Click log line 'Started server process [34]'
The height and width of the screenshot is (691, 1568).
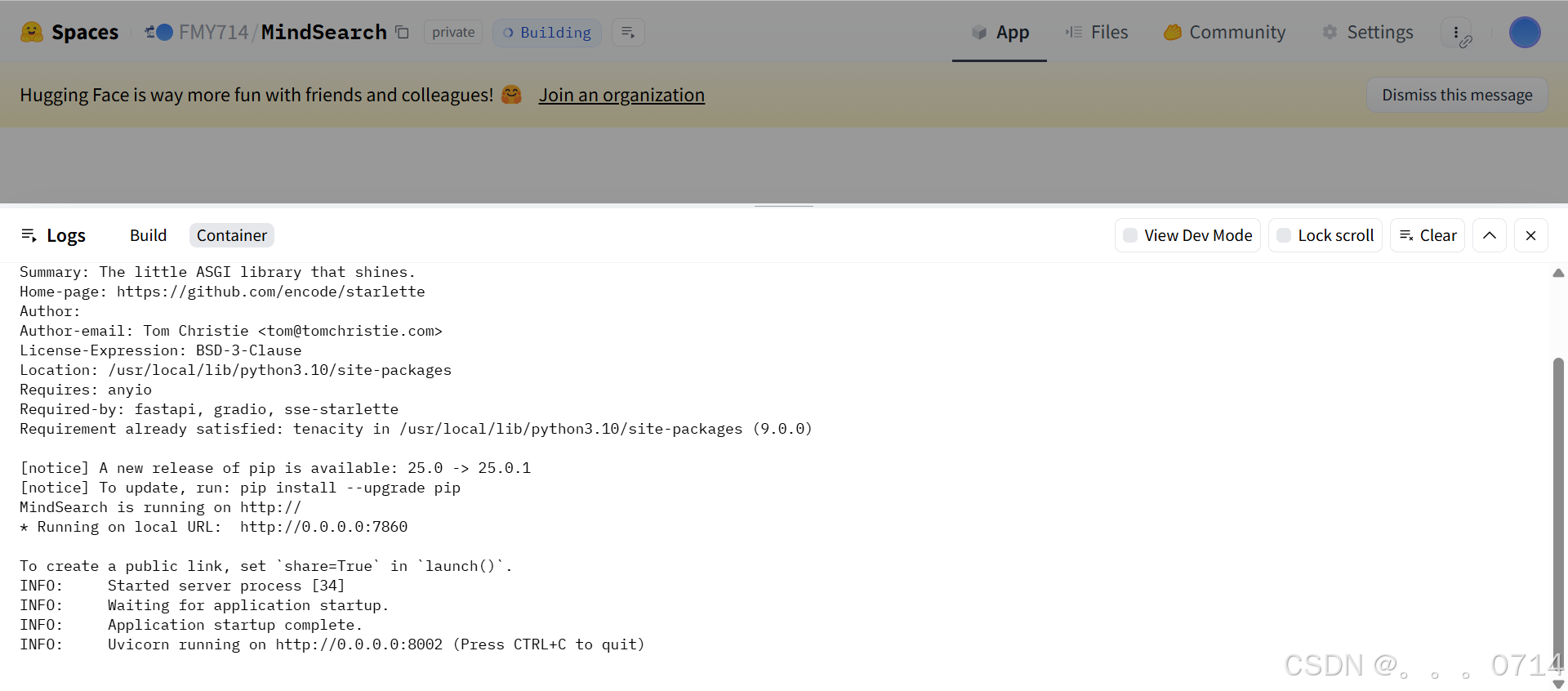[x=182, y=586]
